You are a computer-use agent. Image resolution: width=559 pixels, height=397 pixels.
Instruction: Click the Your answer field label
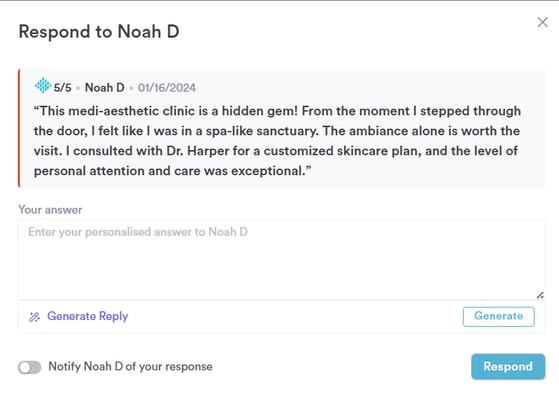pos(50,210)
